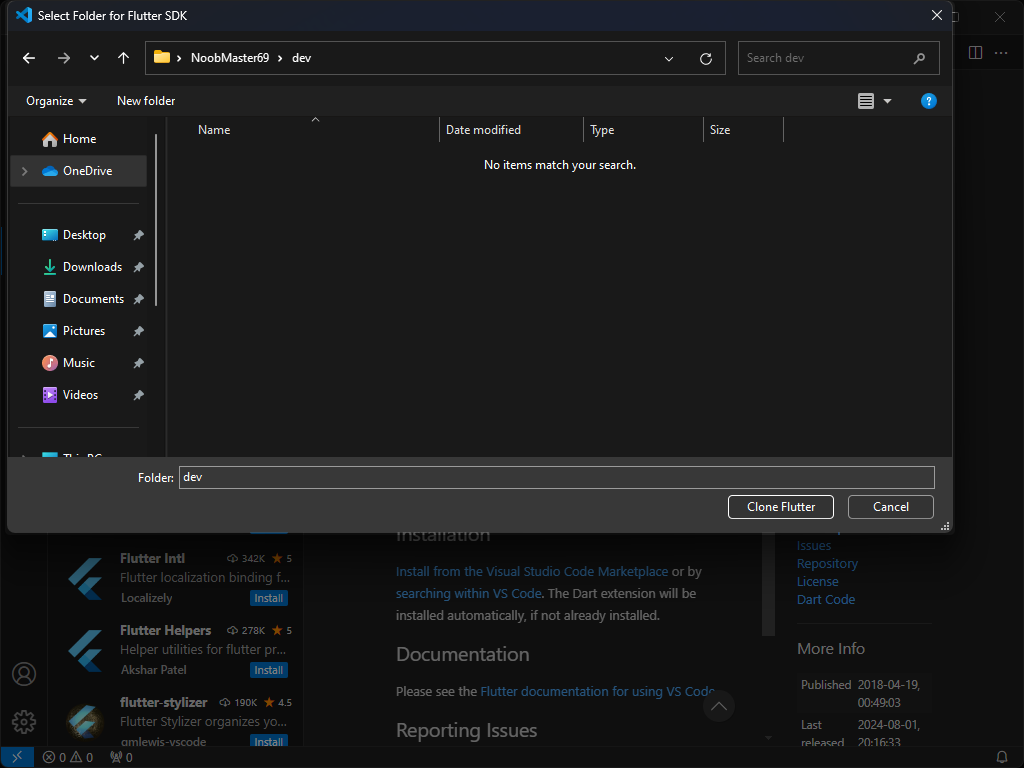Open VS Code Accounts icon
Viewport: 1024px width, 768px height.
(24, 674)
